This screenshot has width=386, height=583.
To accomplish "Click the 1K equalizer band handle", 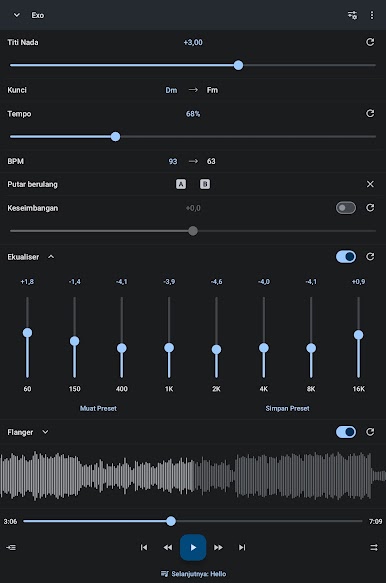I will 169,348.
